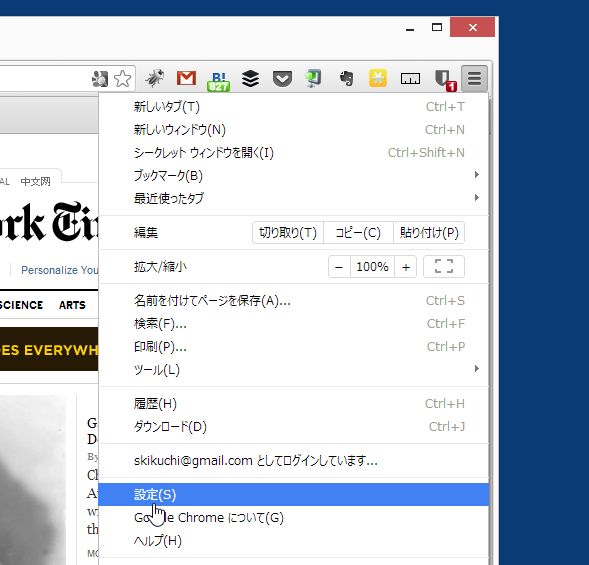Click the 切り取り(T) cut button

tap(288, 233)
